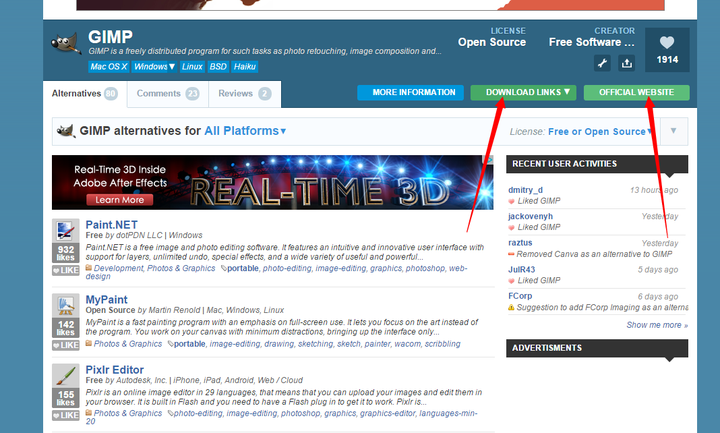The image size is (720, 433).
Task: Open MyPaint app icon
Action: click(x=65, y=305)
